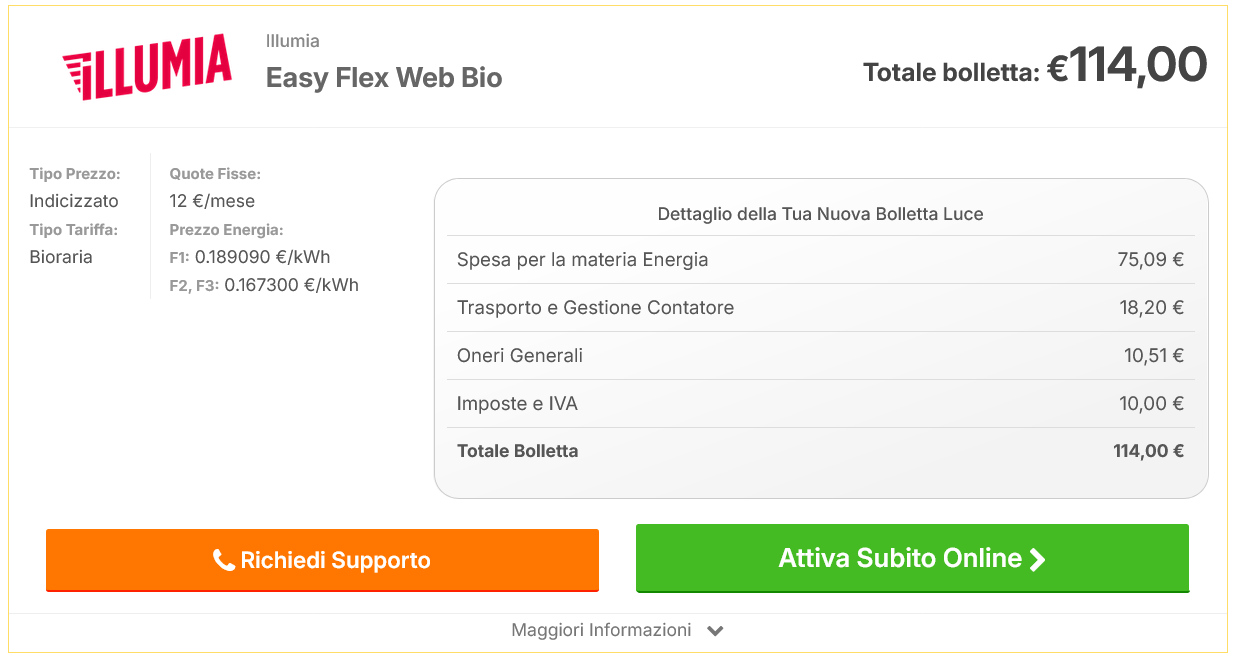Viewport: 1233px width, 658px height.
Task: Click the Oneri Generali row
Action: coord(820,356)
